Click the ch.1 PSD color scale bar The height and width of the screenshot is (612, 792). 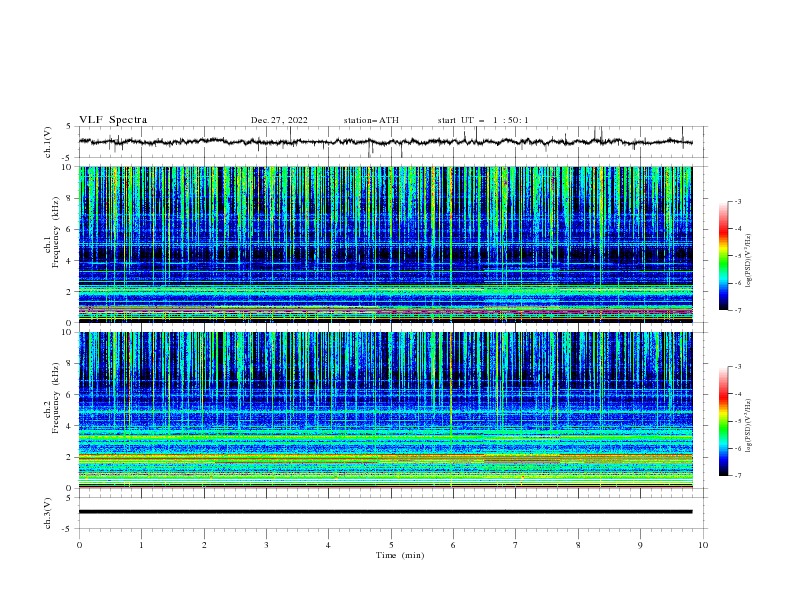click(723, 256)
